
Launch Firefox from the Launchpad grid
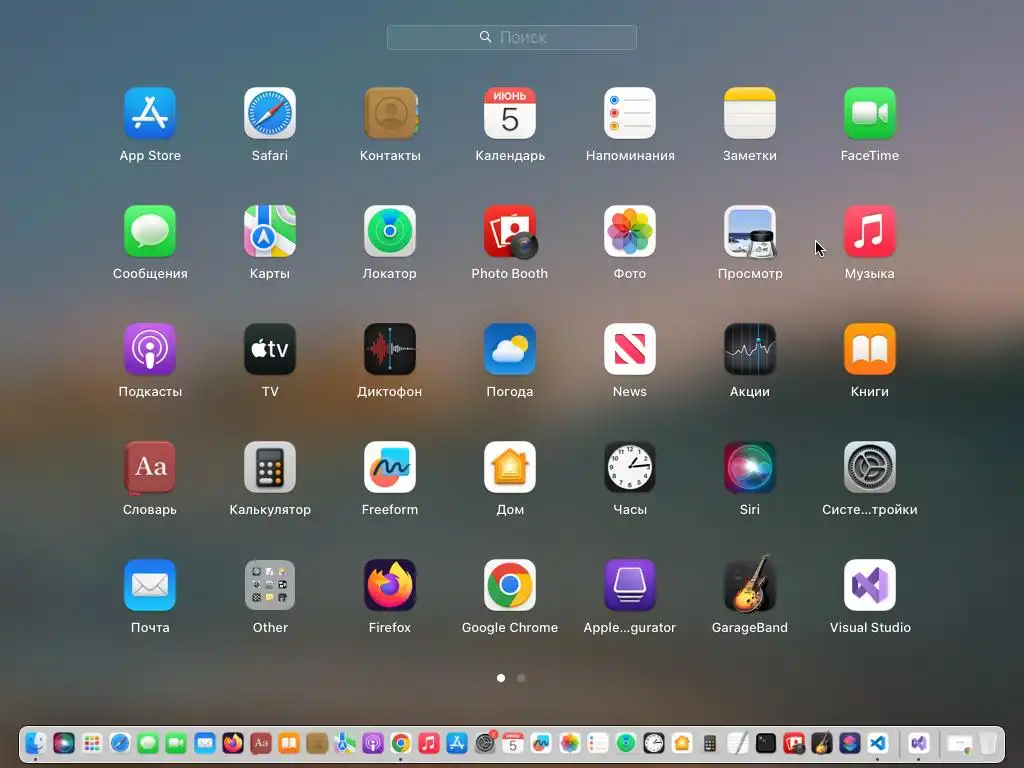coord(390,585)
